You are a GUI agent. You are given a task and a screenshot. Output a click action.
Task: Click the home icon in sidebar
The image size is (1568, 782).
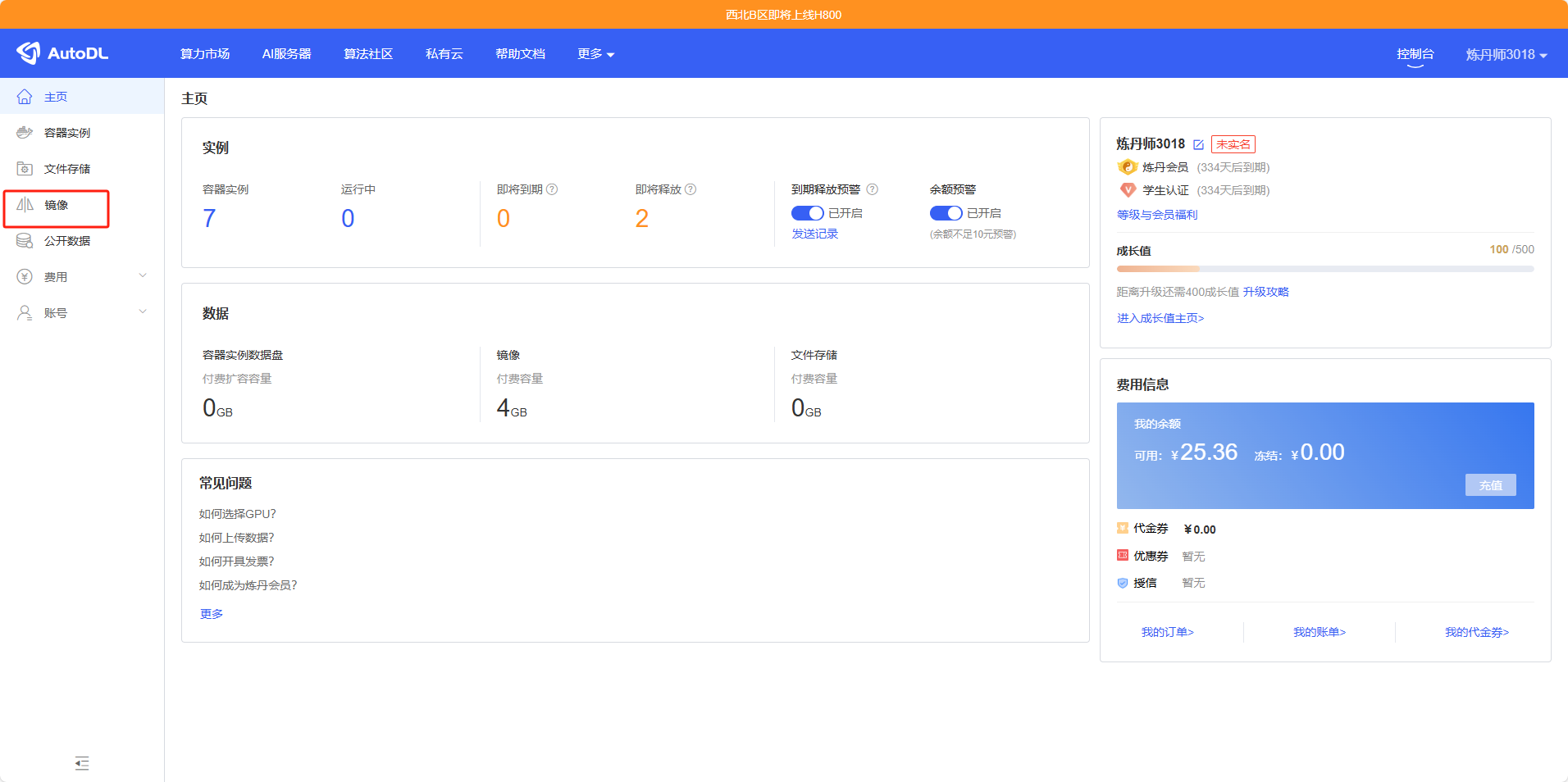point(25,97)
